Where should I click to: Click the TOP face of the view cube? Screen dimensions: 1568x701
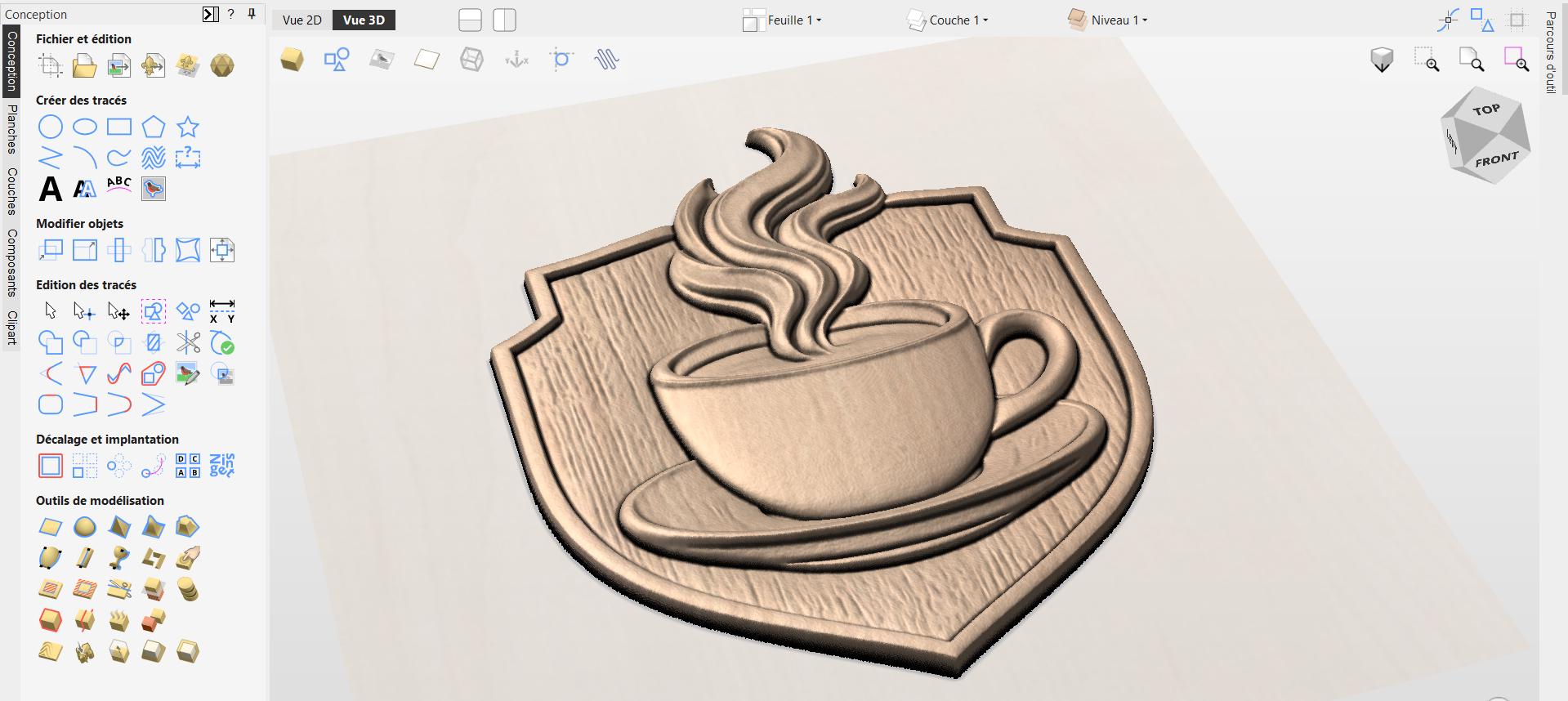point(1486,110)
